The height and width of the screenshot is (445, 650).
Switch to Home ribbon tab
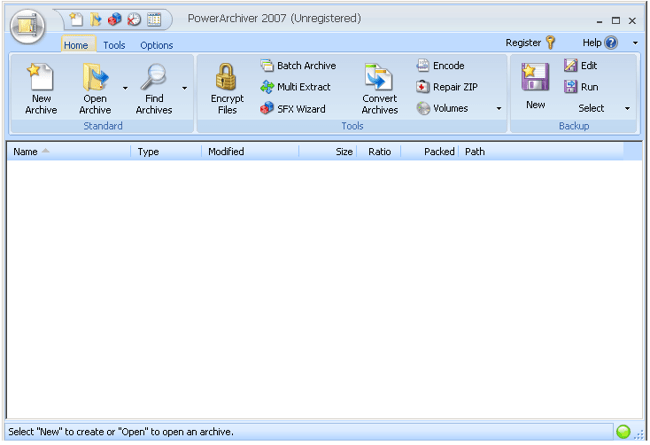click(x=76, y=45)
